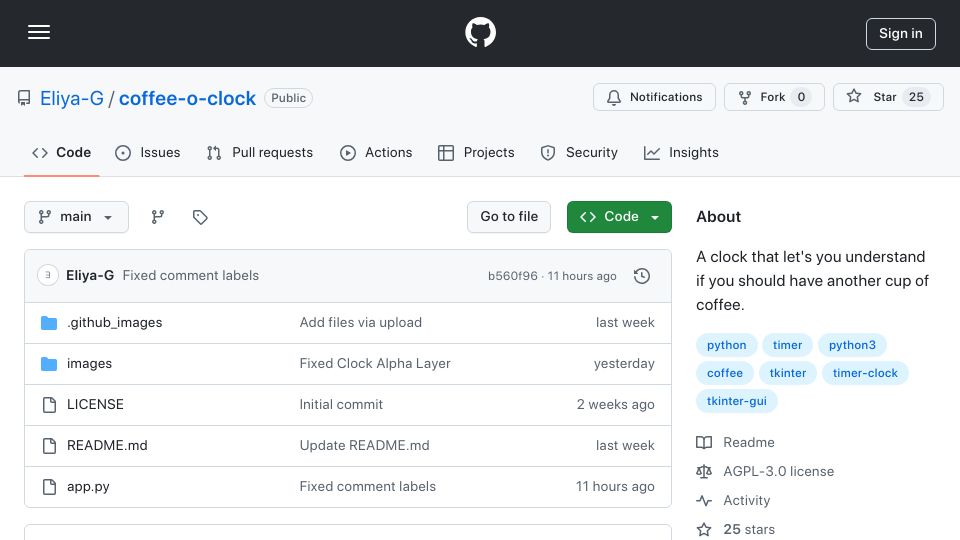The height and width of the screenshot is (540, 960).
Task: Click the app.py file icon
Action: (49, 487)
